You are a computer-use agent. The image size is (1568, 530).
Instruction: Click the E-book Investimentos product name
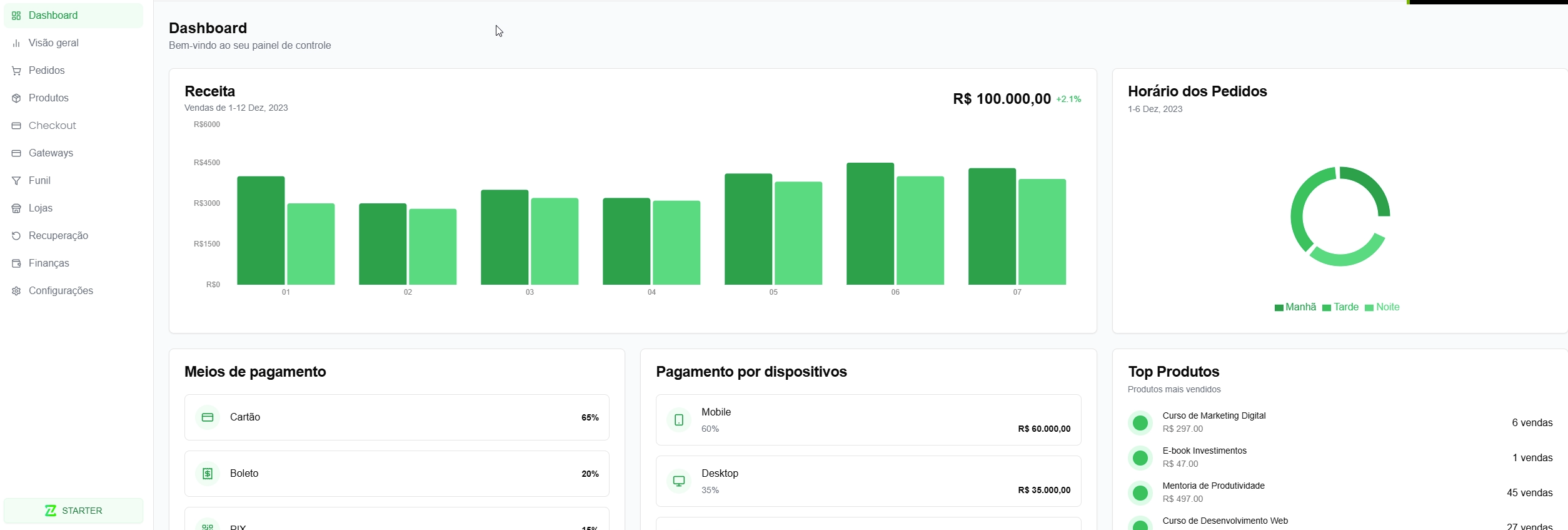click(1204, 451)
